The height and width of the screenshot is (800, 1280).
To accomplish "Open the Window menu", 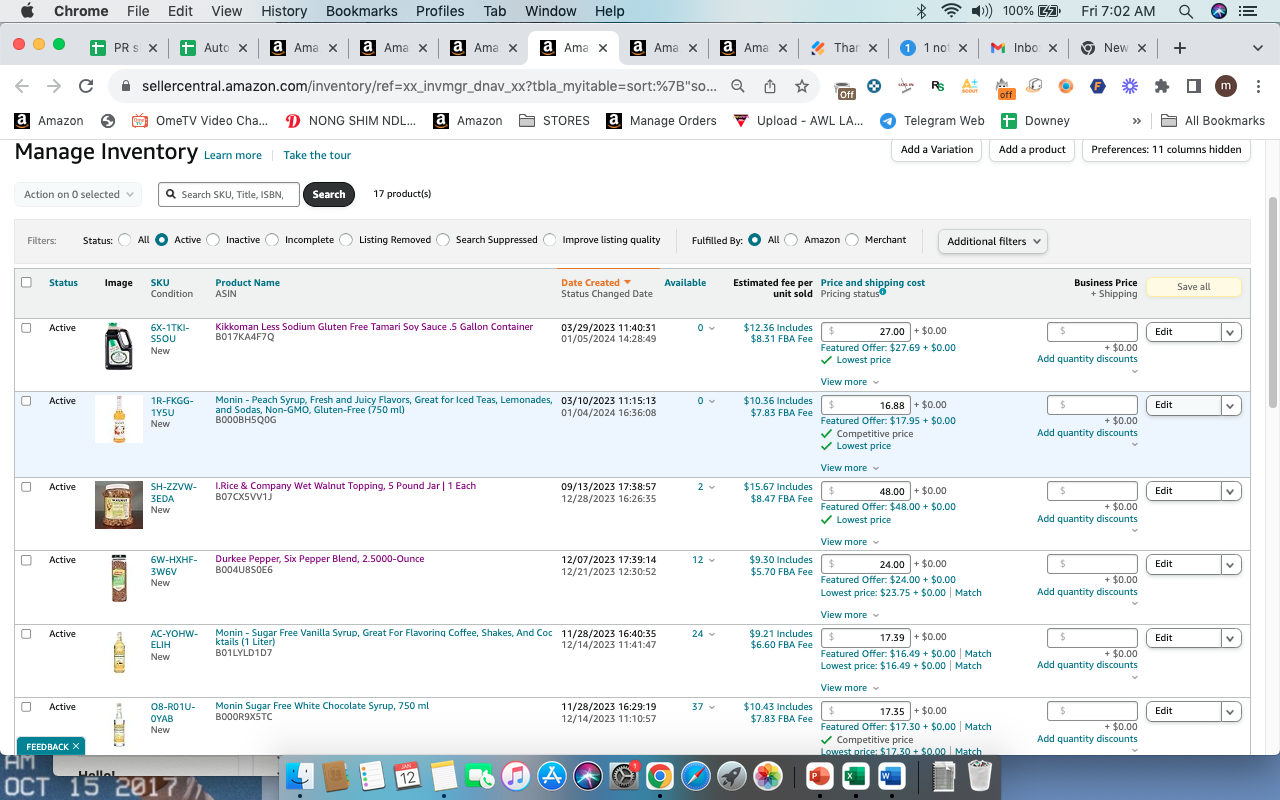I will click(550, 11).
